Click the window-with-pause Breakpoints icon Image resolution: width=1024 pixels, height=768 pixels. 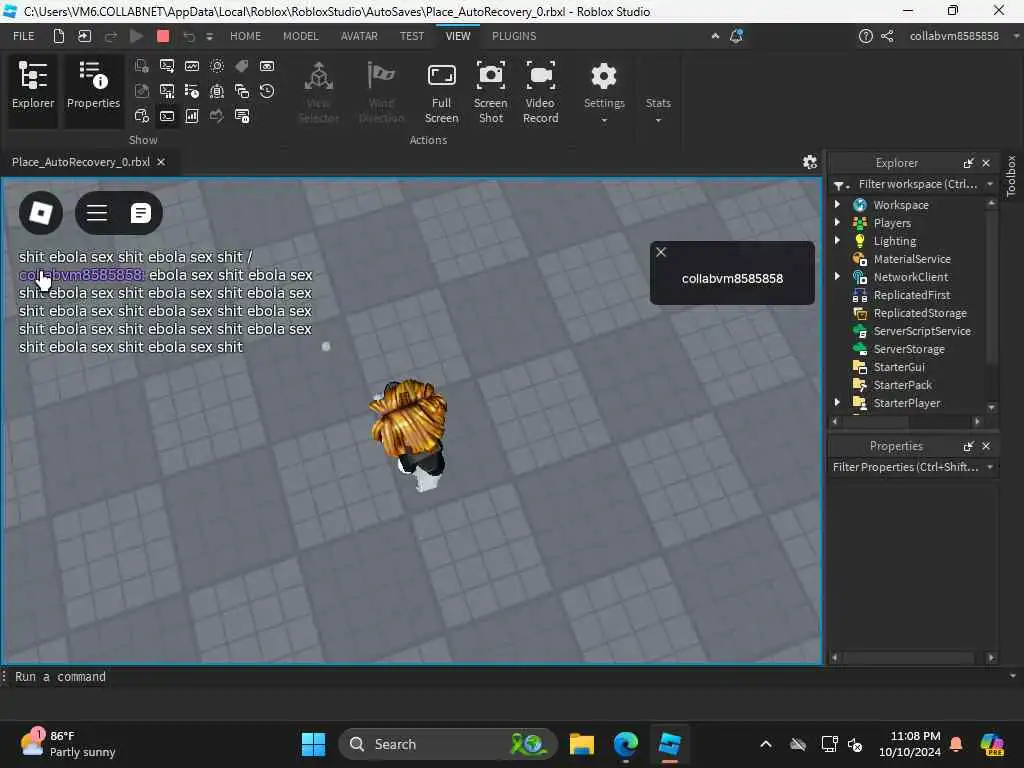242,116
